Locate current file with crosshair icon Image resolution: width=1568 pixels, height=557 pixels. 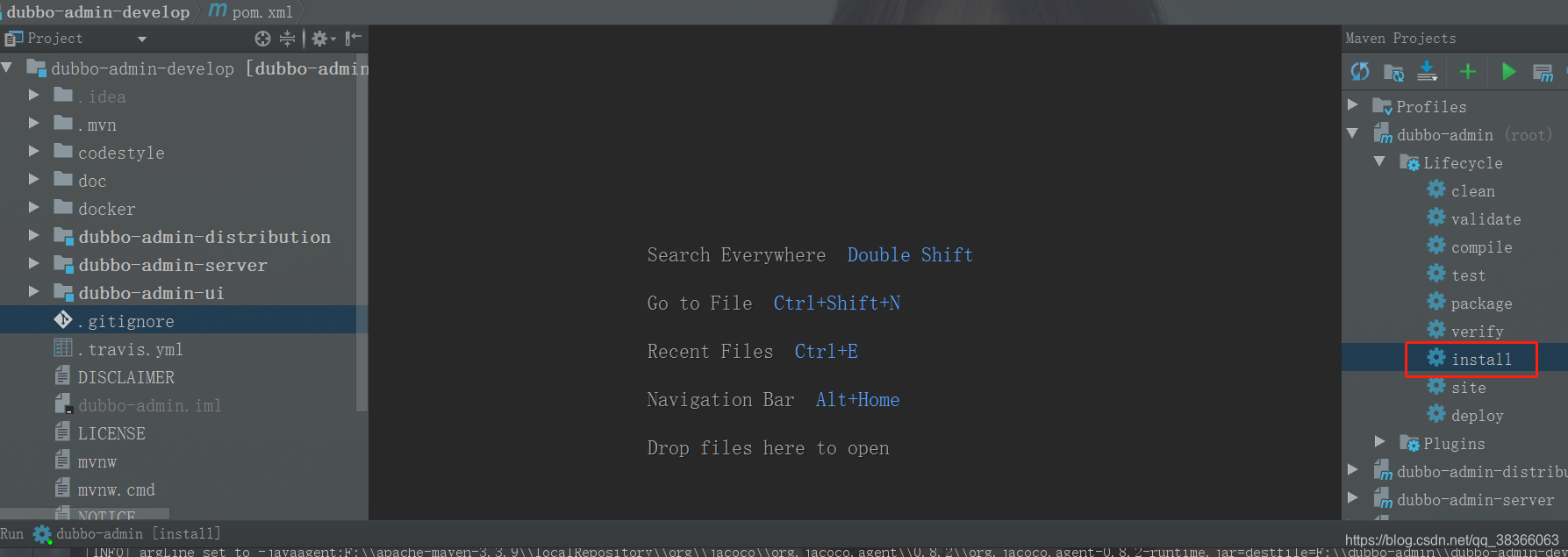point(262,39)
